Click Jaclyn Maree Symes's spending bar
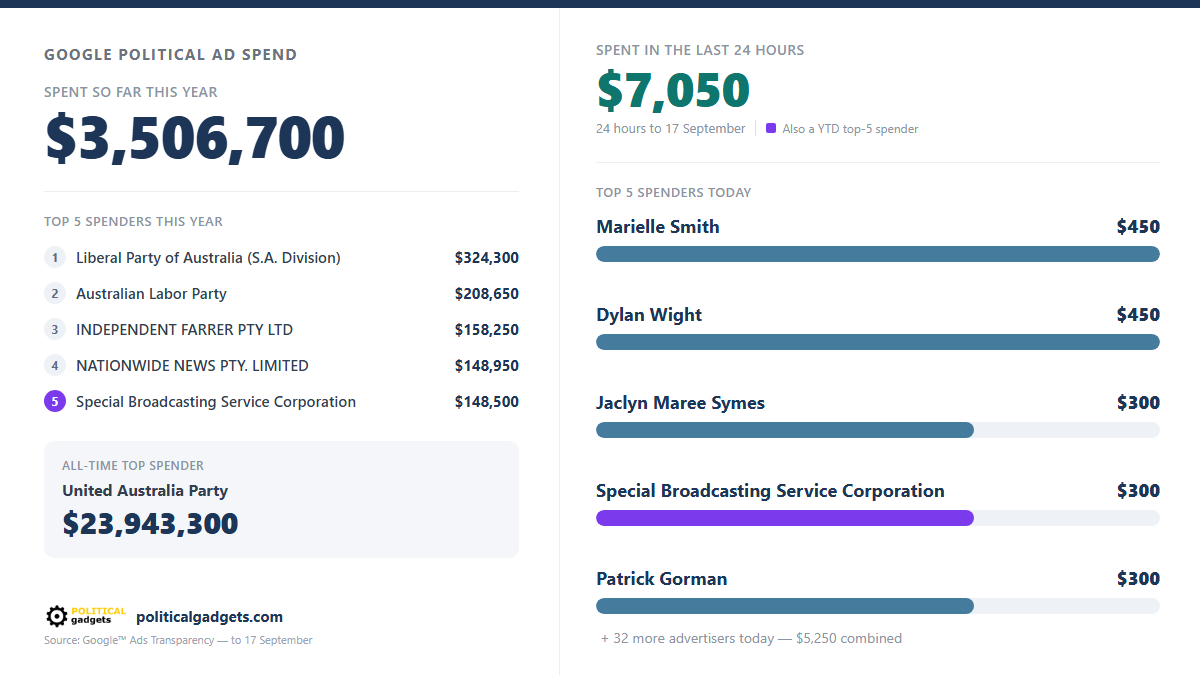1200x675 pixels. (785, 430)
